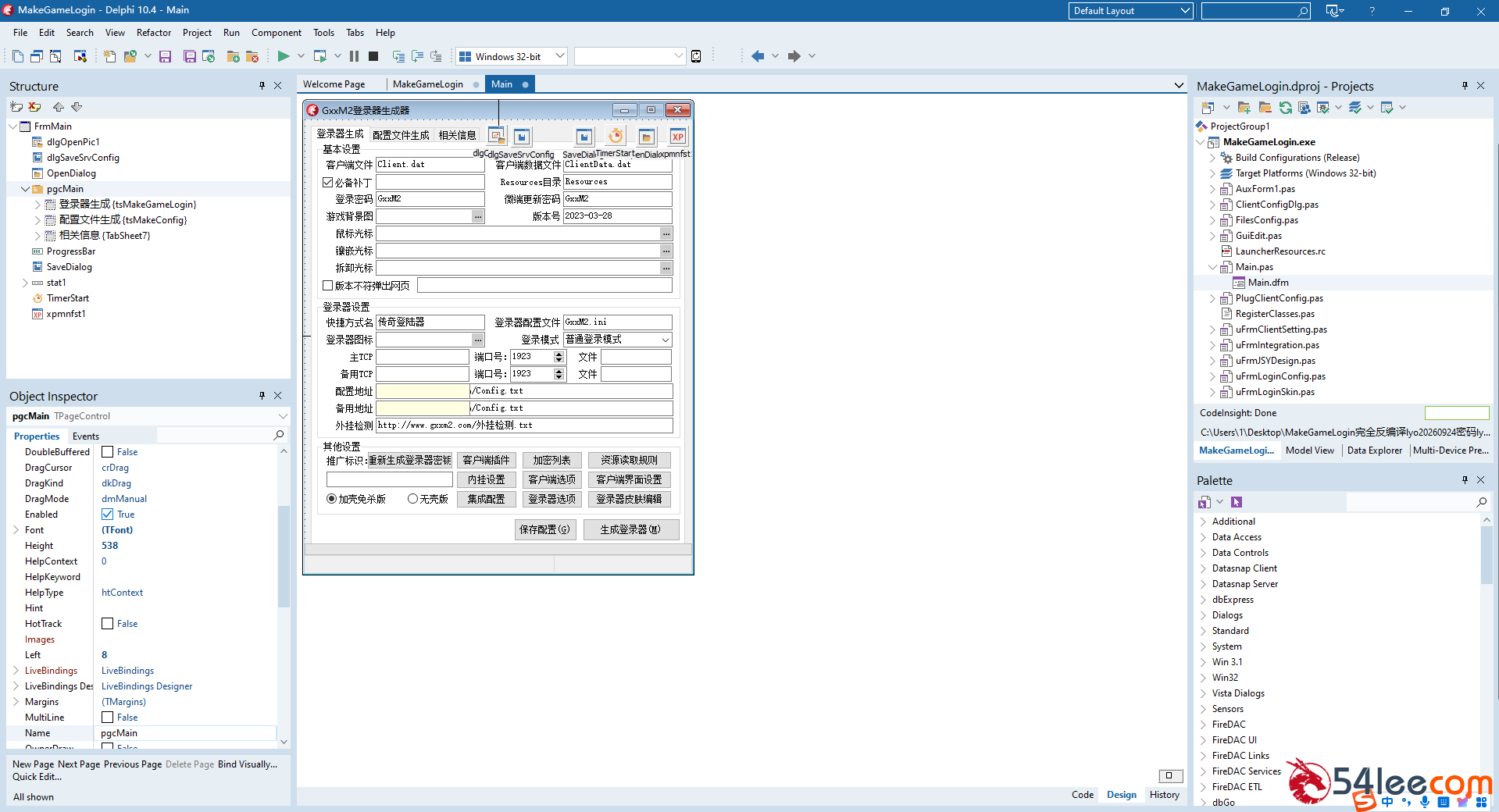1499x812 pixels.
Task: Click Add folder icon in Projects toolbar
Action: click(1244, 108)
